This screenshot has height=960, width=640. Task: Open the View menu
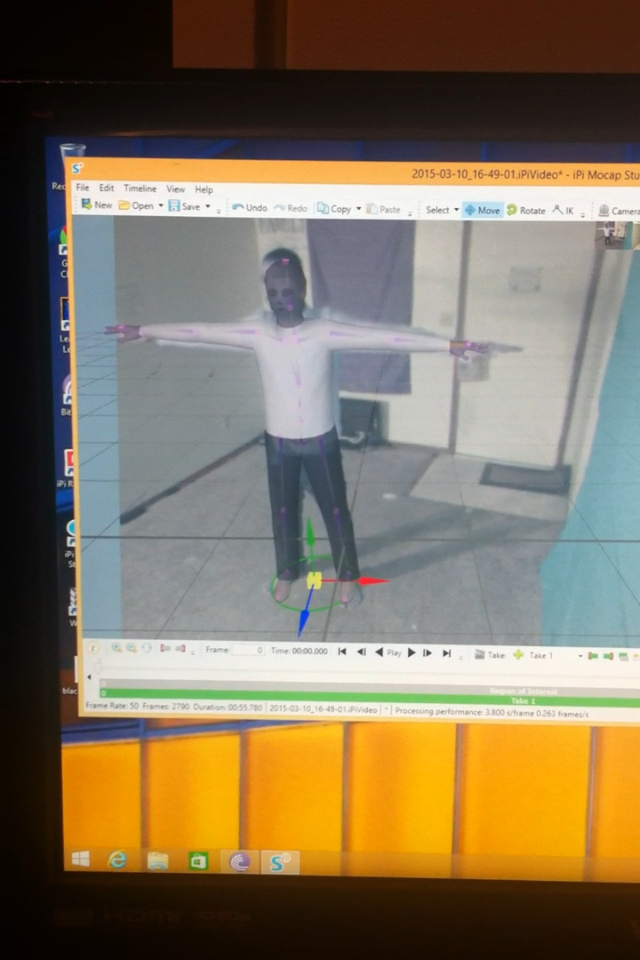(x=175, y=189)
